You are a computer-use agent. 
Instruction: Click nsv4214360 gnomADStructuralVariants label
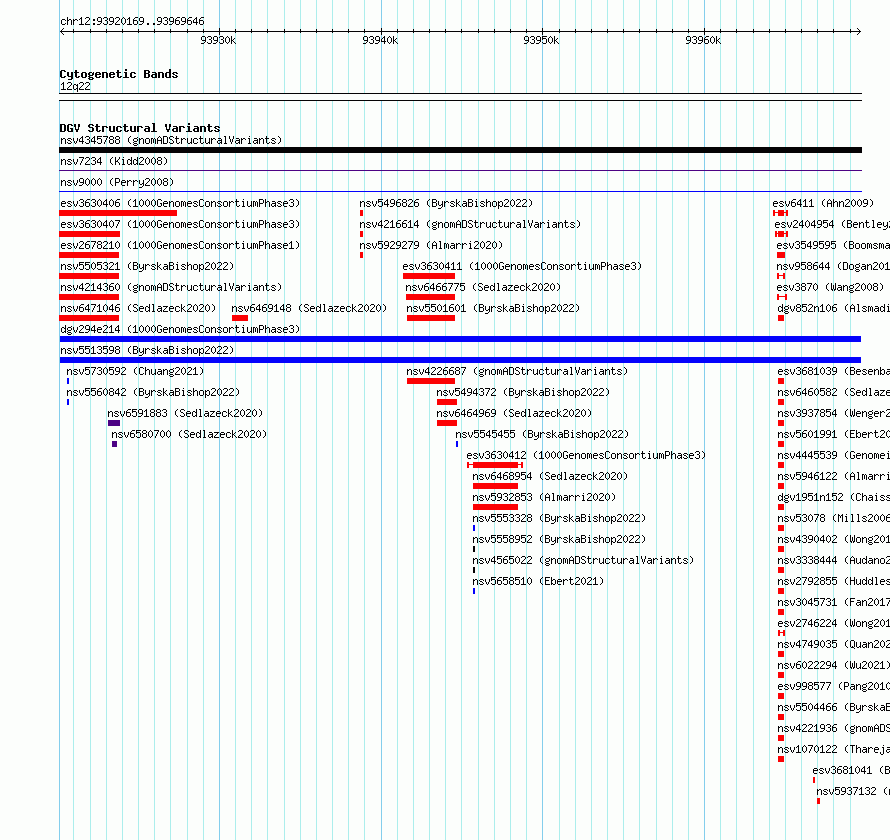tap(171, 287)
